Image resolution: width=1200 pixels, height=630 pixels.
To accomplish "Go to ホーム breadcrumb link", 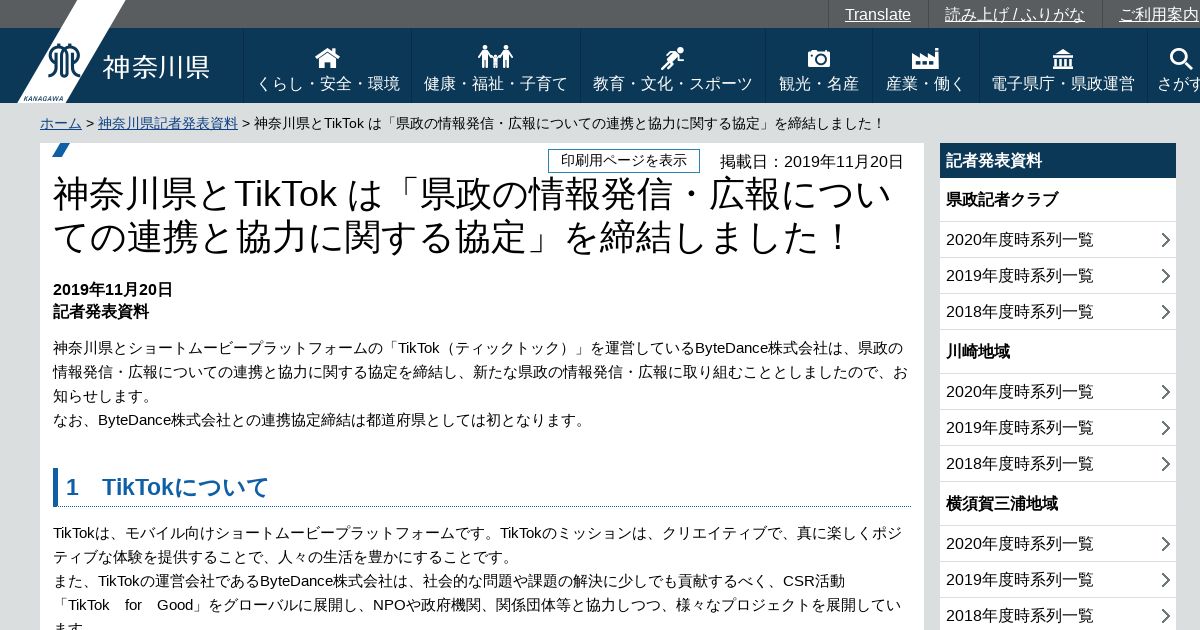I will 61,123.
